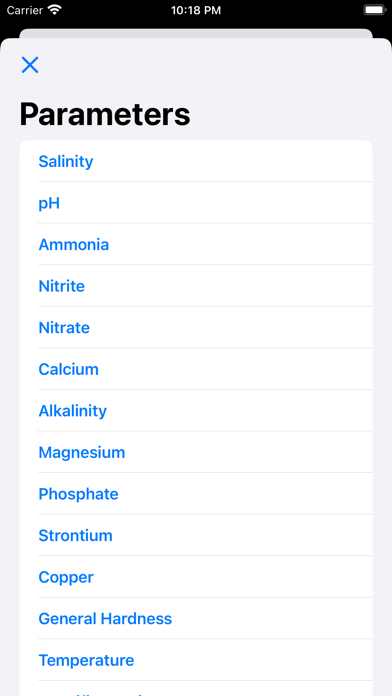Tap the partially visible row below Temperature
392x696 pixels.
[x=196, y=688]
